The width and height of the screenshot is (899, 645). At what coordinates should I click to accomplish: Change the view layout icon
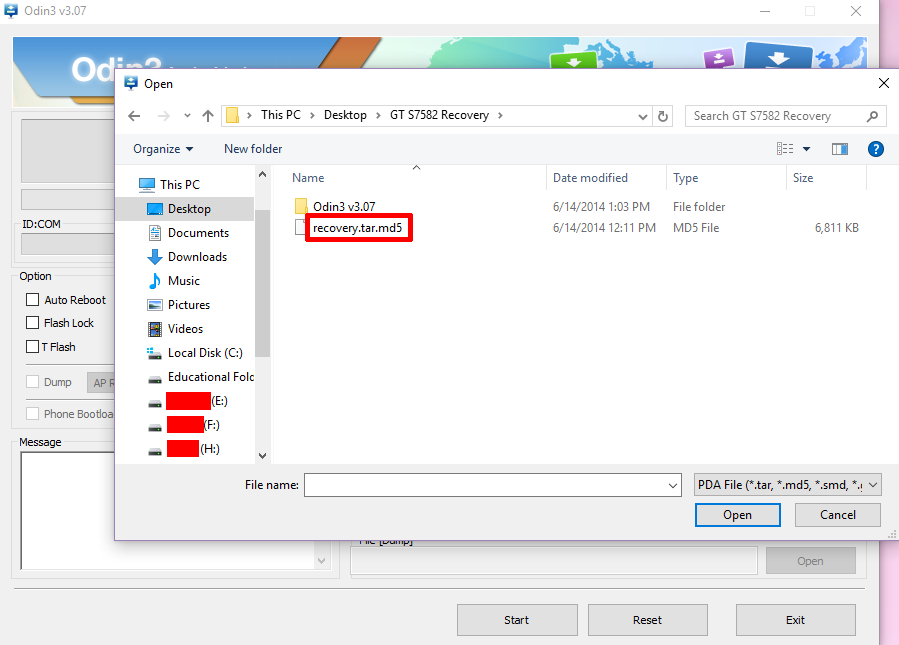(785, 149)
